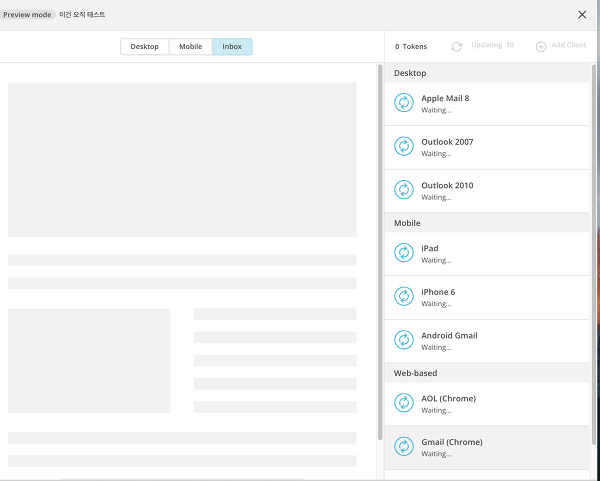Click Waiting status under Gmail (Chrome)
Image resolution: width=600 pixels, height=481 pixels.
pos(436,454)
